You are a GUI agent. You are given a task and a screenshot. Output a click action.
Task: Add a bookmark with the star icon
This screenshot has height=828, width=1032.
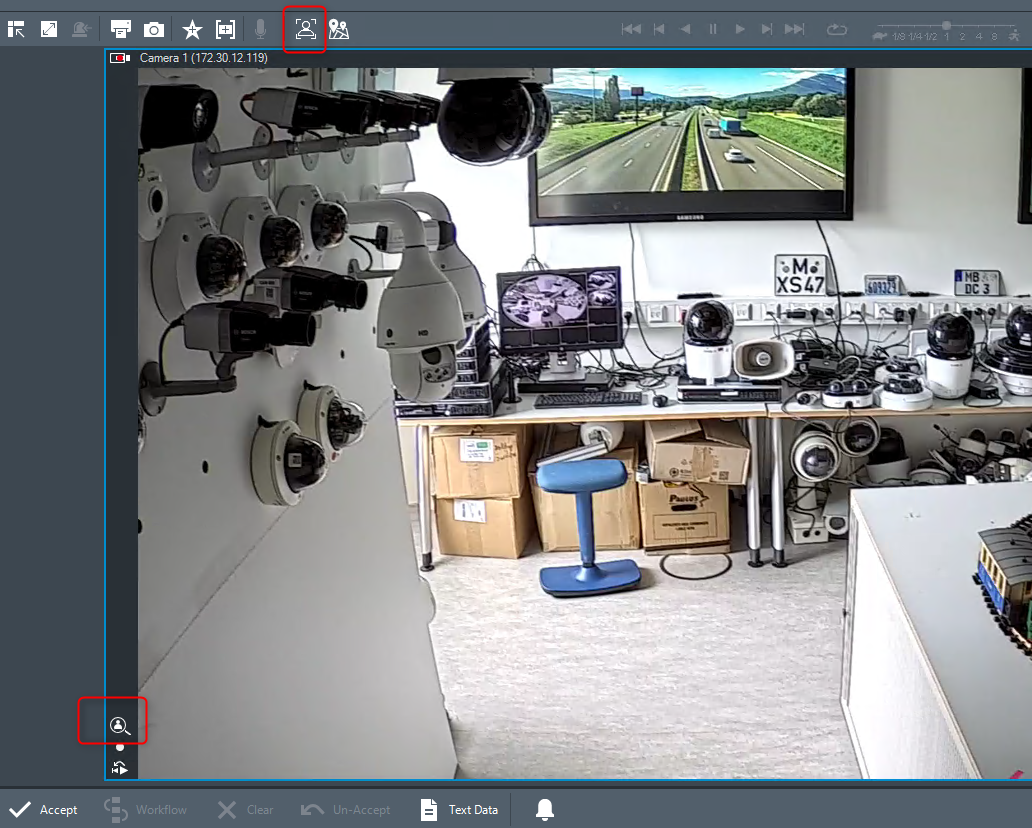[x=192, y=30]
